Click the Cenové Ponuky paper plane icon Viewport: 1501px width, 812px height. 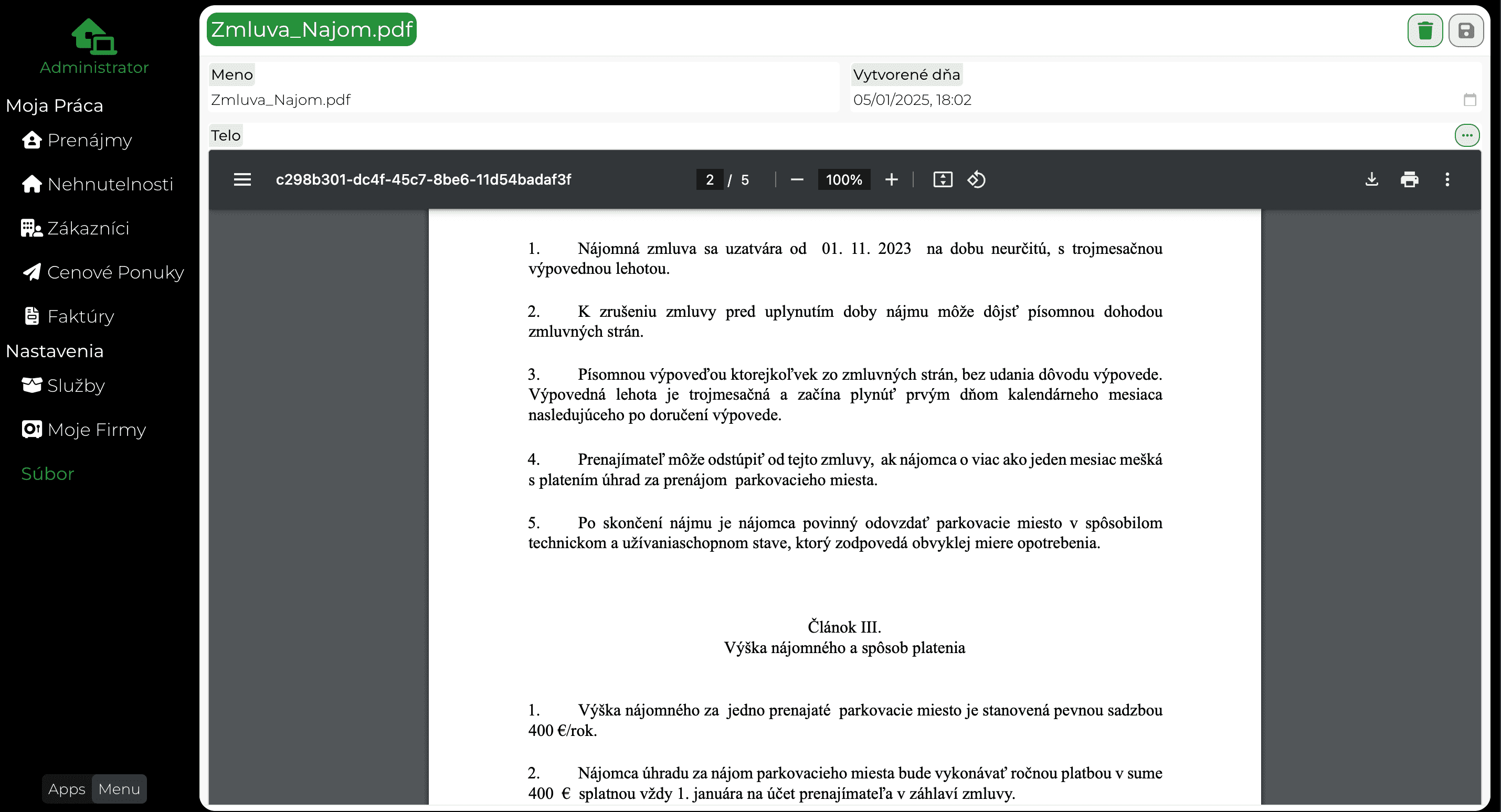click(31, 272)
